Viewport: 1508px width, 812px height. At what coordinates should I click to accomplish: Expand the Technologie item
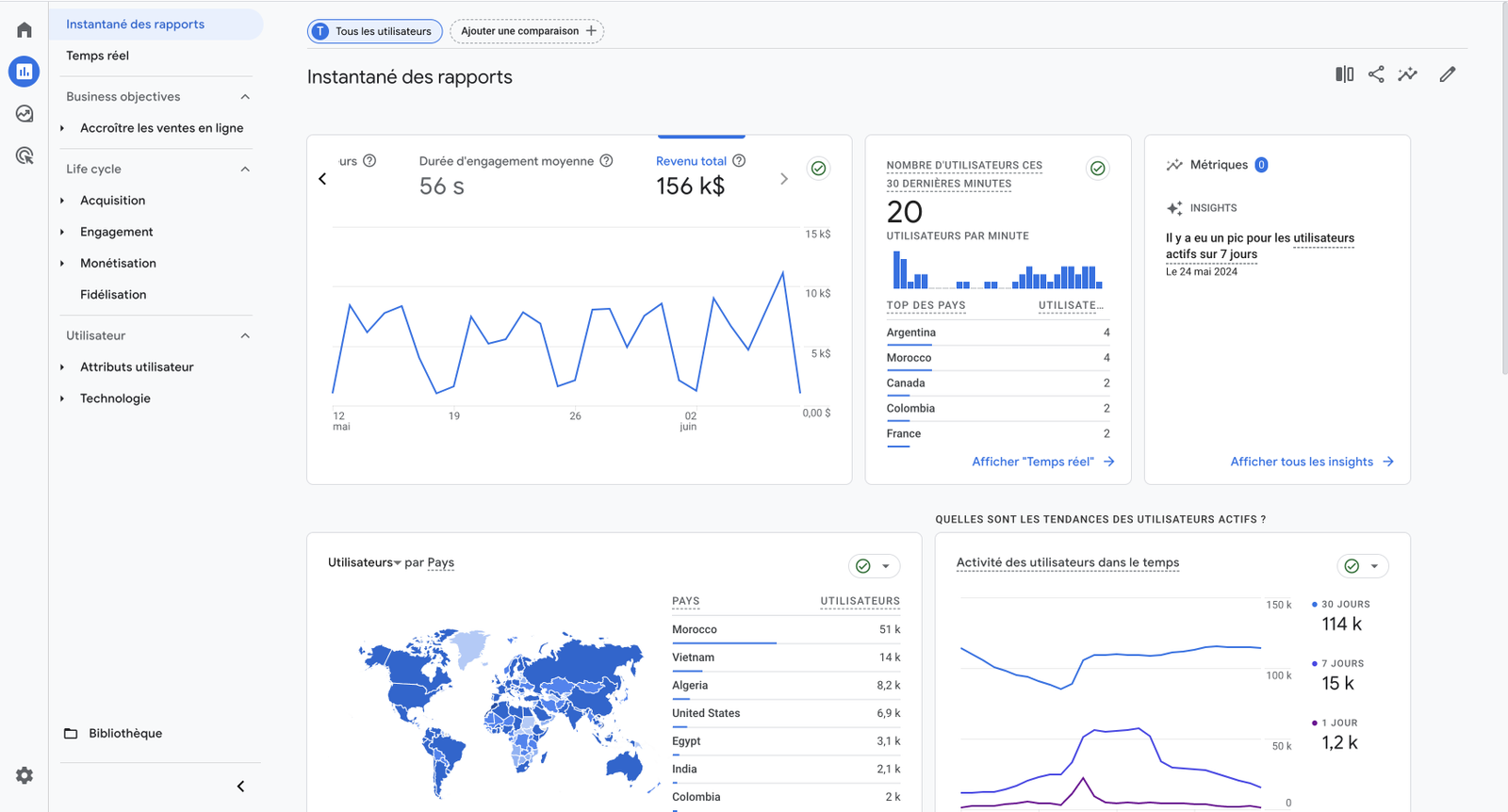tap(62, 398)
